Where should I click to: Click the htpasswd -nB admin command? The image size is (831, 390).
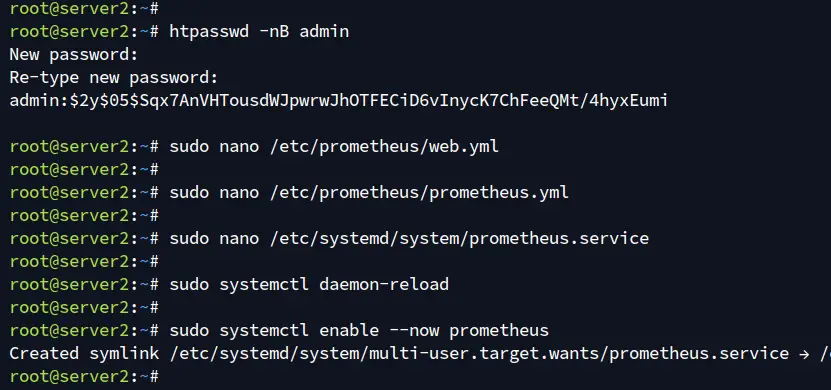(259, 31)
